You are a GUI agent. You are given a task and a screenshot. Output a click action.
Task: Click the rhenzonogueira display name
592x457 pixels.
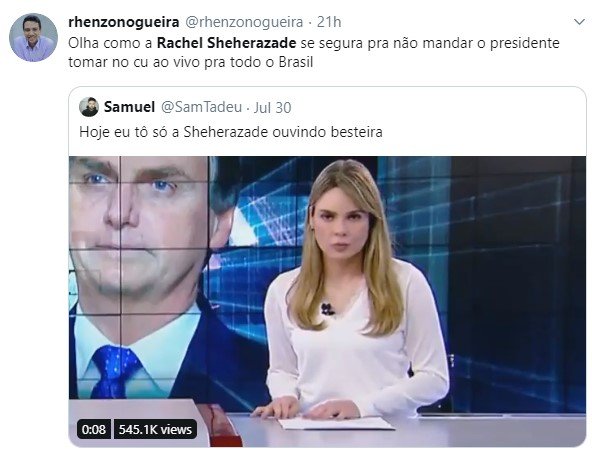point(123,22)
